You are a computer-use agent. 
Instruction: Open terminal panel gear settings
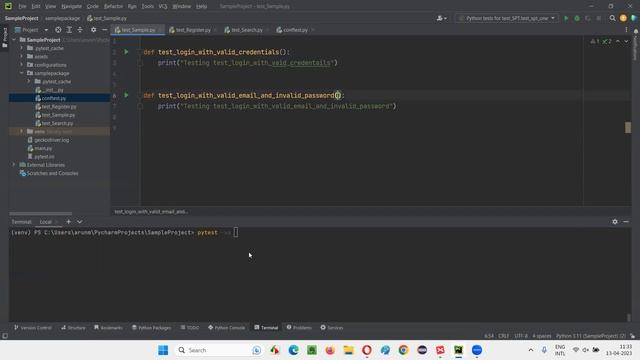coord(615,222)
